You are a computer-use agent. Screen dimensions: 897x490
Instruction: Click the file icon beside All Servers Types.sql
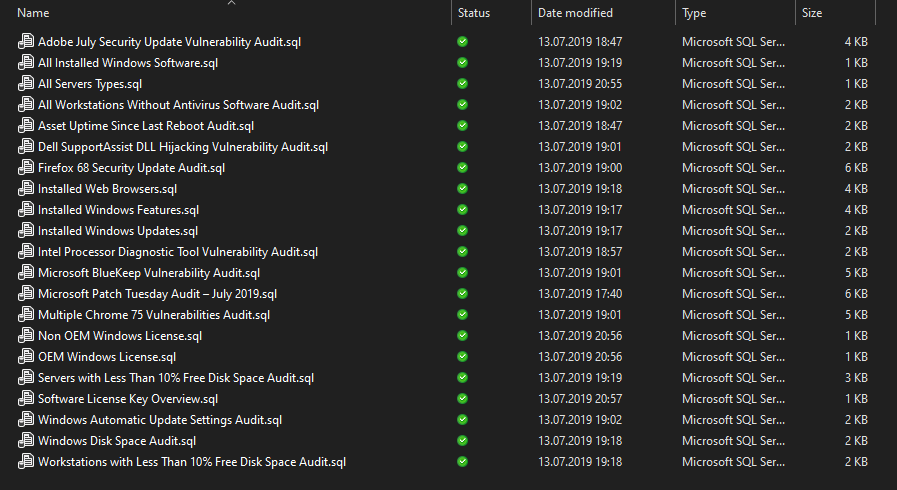pos(26,84)
